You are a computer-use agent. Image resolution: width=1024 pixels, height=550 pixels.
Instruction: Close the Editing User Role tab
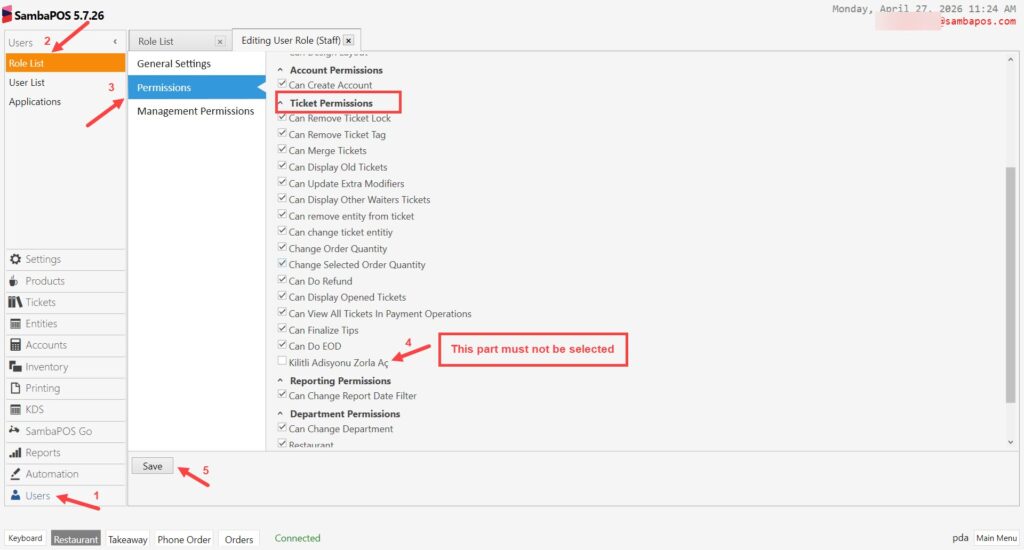(348, 41)
